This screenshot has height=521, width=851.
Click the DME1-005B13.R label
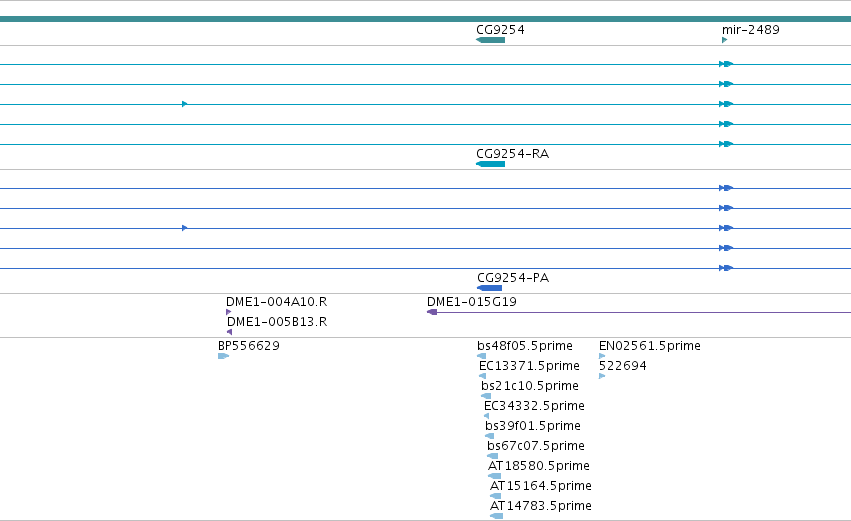point(277,322)
